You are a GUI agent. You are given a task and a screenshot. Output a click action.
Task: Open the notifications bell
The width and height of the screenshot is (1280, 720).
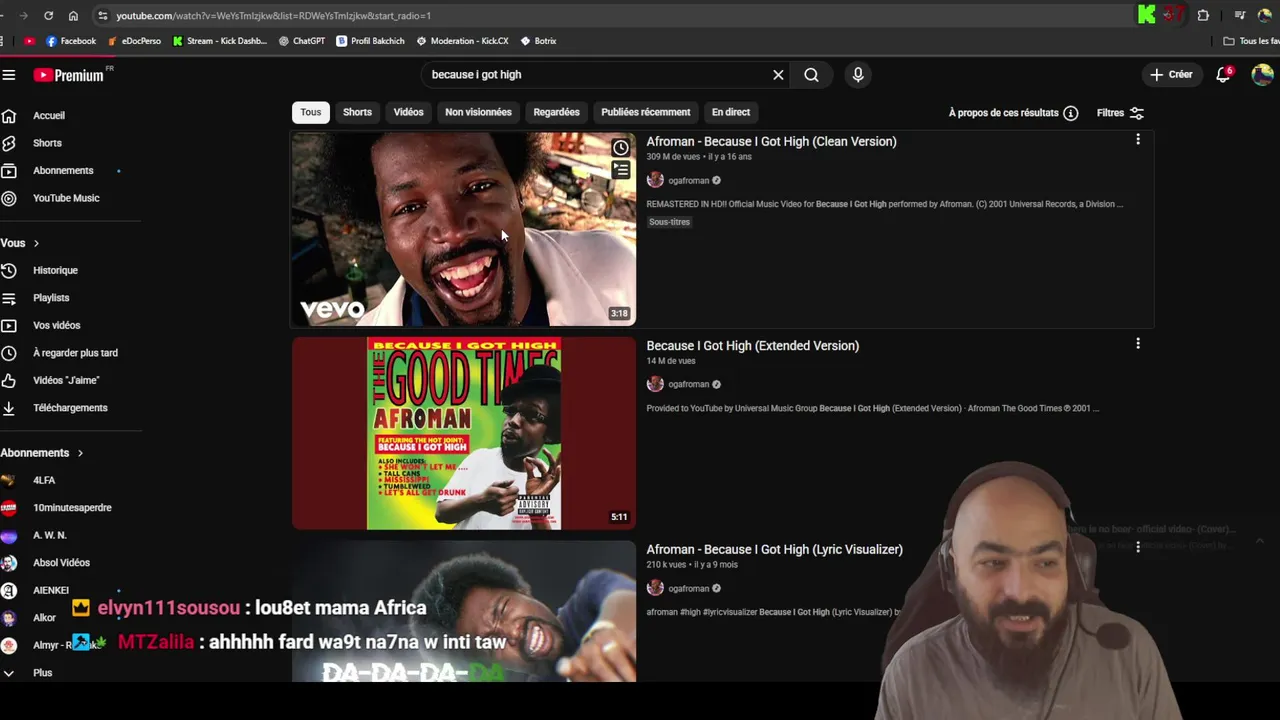[1223, 75]
